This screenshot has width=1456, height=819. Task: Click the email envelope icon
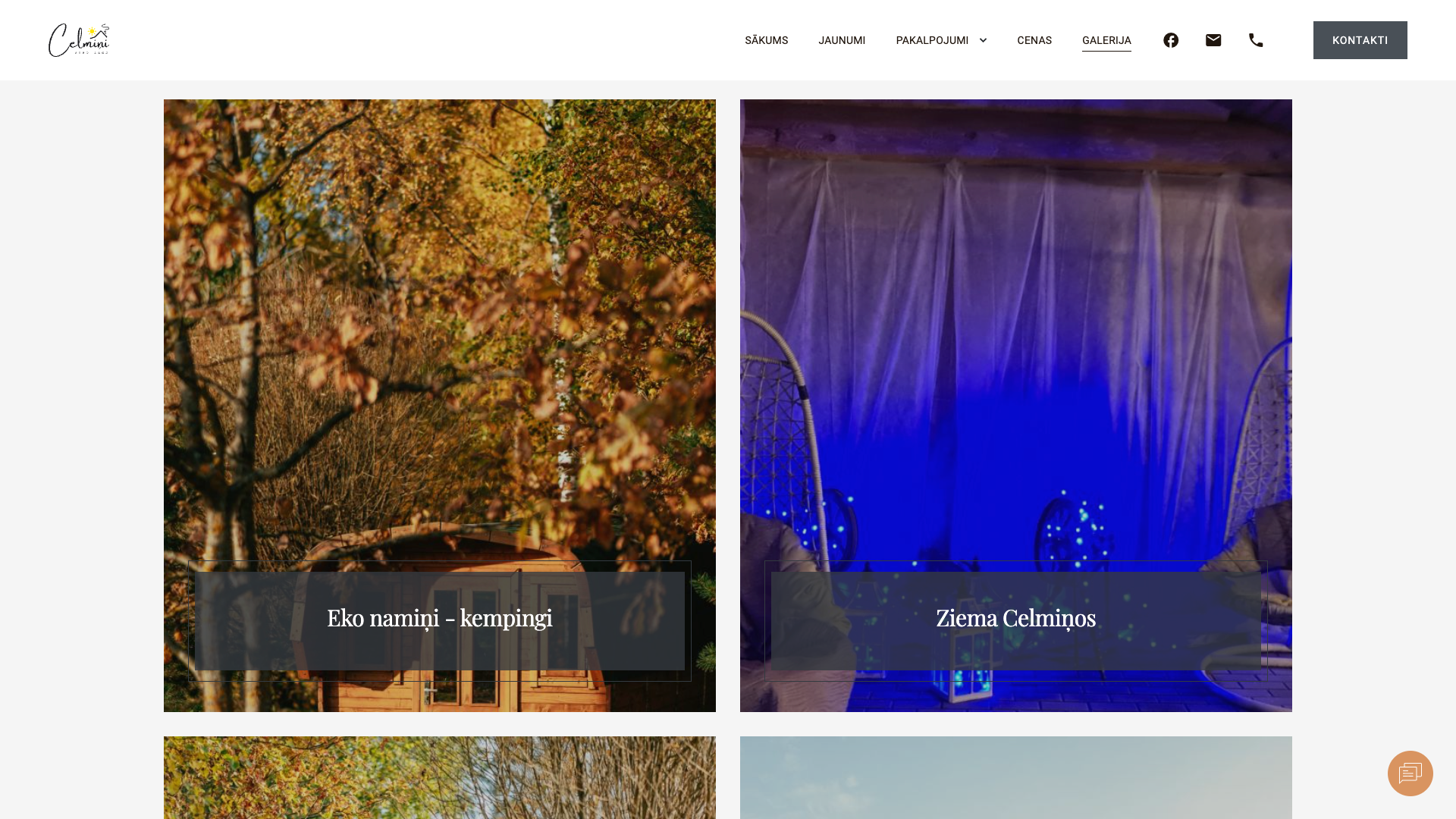tap(1213, 40)
